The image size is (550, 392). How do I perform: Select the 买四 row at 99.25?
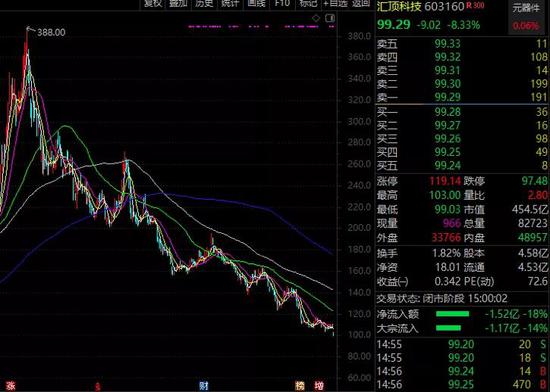[x=462, y=152]
